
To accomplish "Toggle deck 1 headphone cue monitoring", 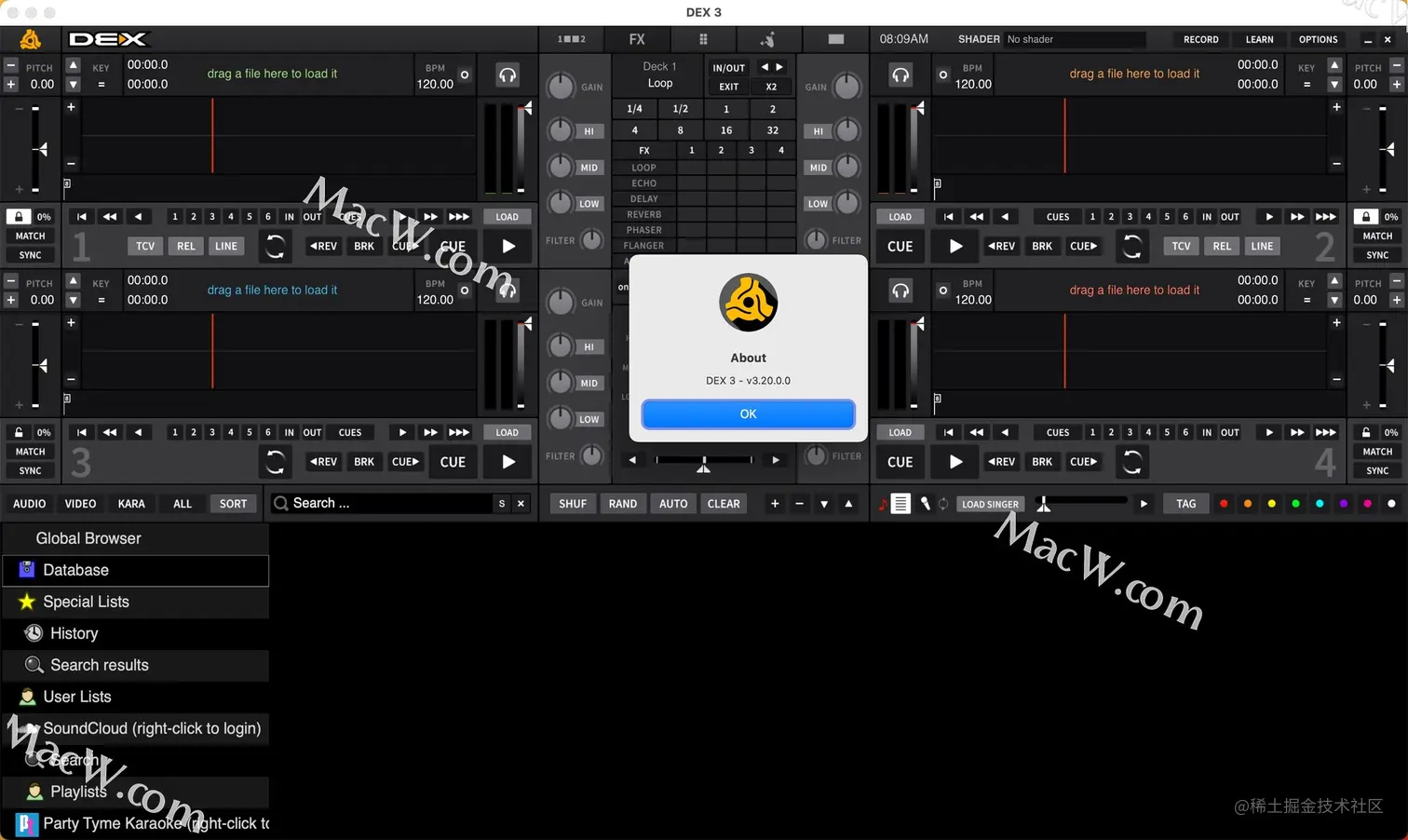I will [x=508, y=75].
